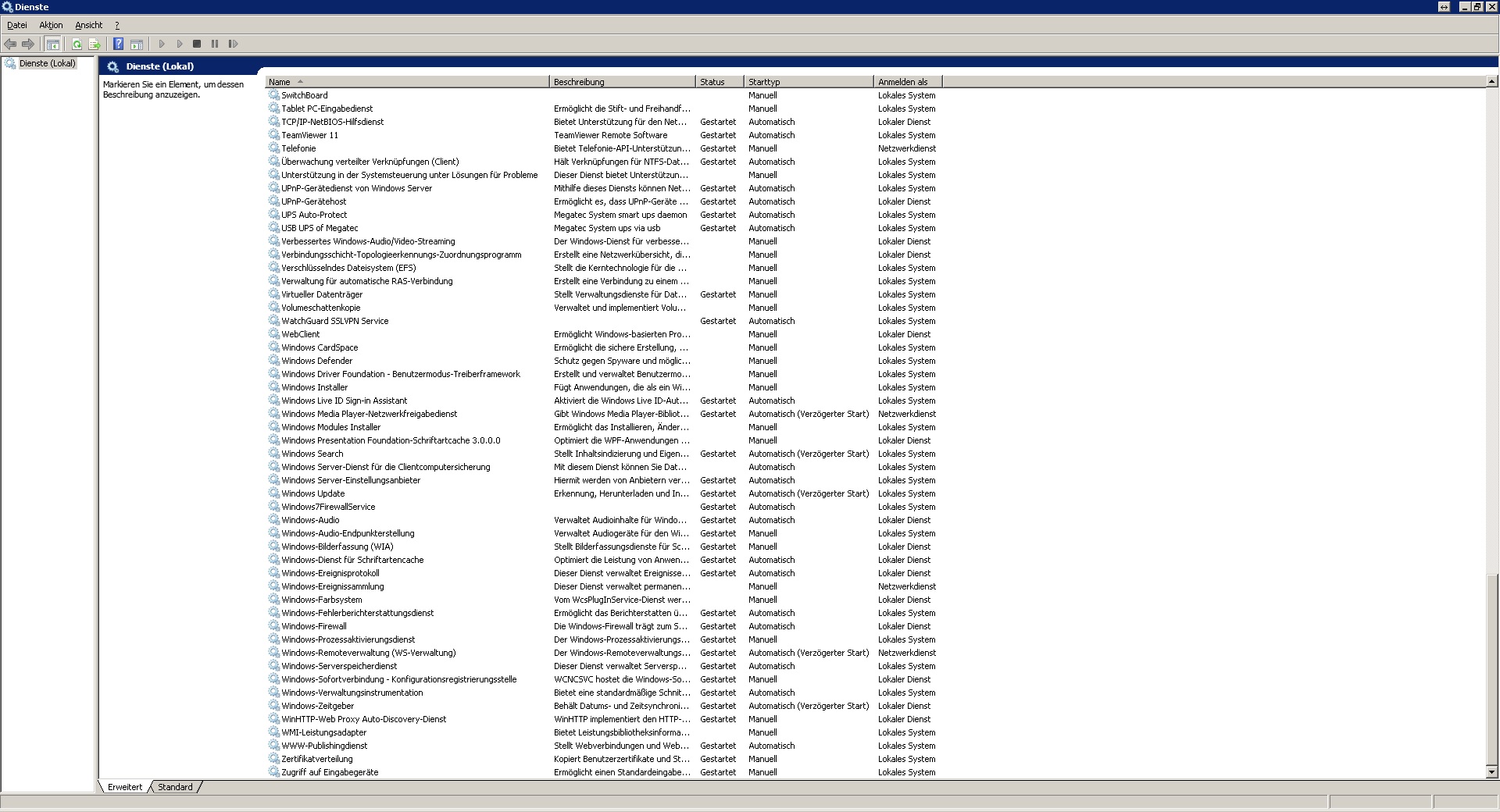Click the scrollbar up arrow in list
The image size is (1500, 812).
click(1491, 81)
